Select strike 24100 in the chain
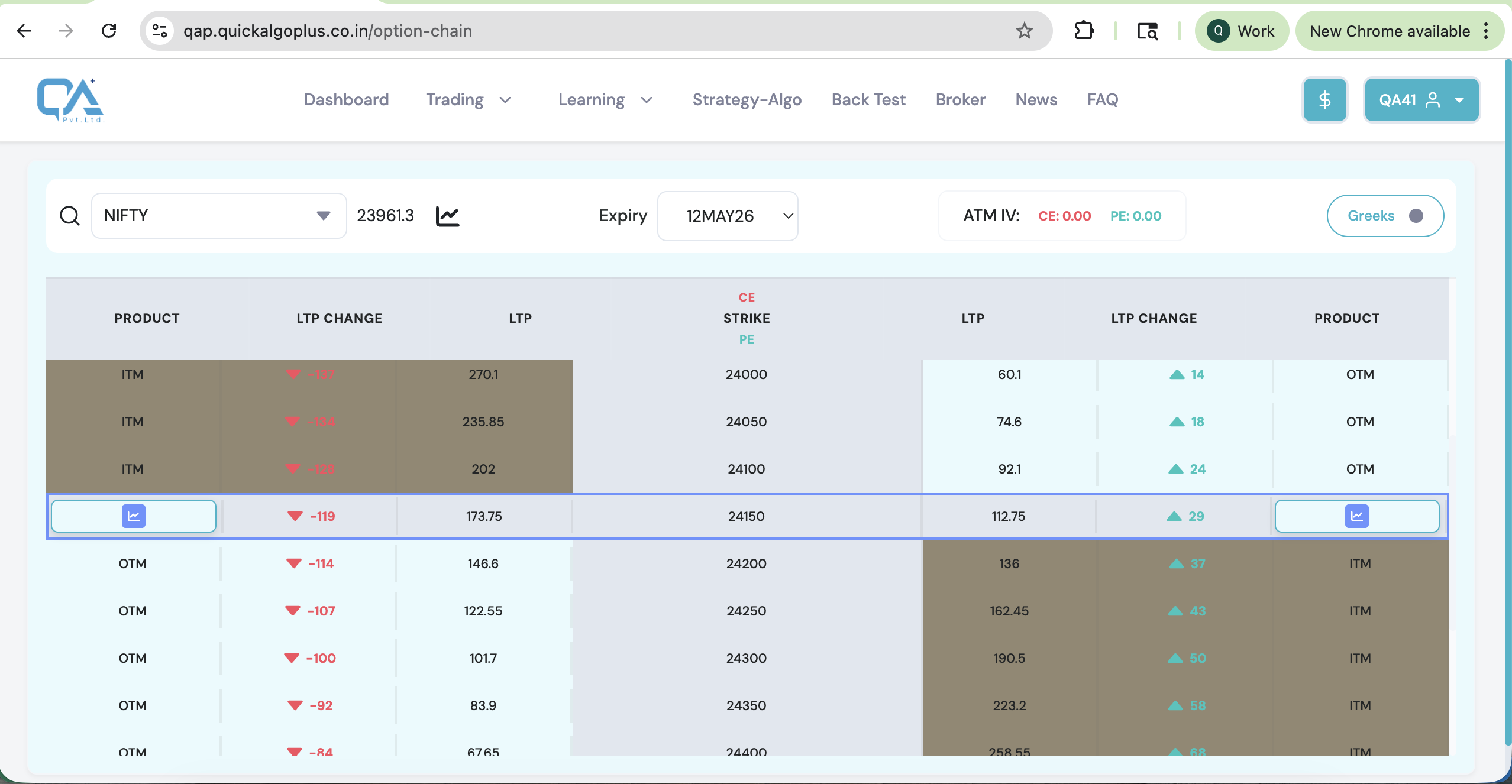1512x784 pixels. (746, 469)
